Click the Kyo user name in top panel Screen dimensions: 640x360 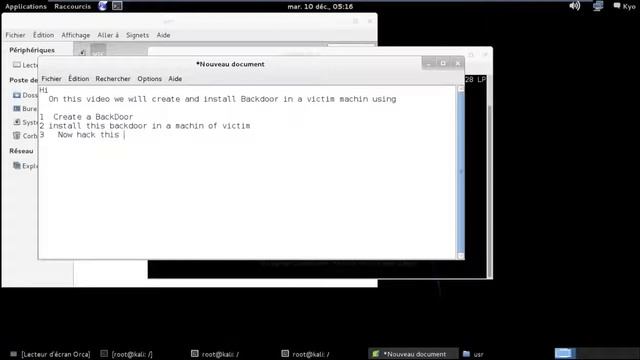pos(629,7)
